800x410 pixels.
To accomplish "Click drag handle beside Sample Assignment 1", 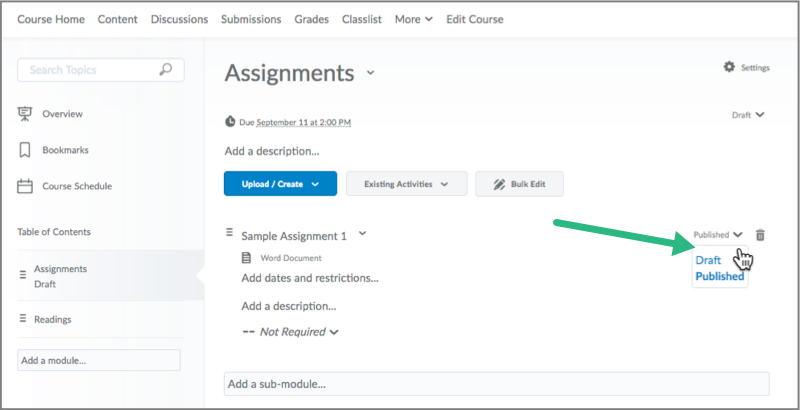I will point(229,233).
